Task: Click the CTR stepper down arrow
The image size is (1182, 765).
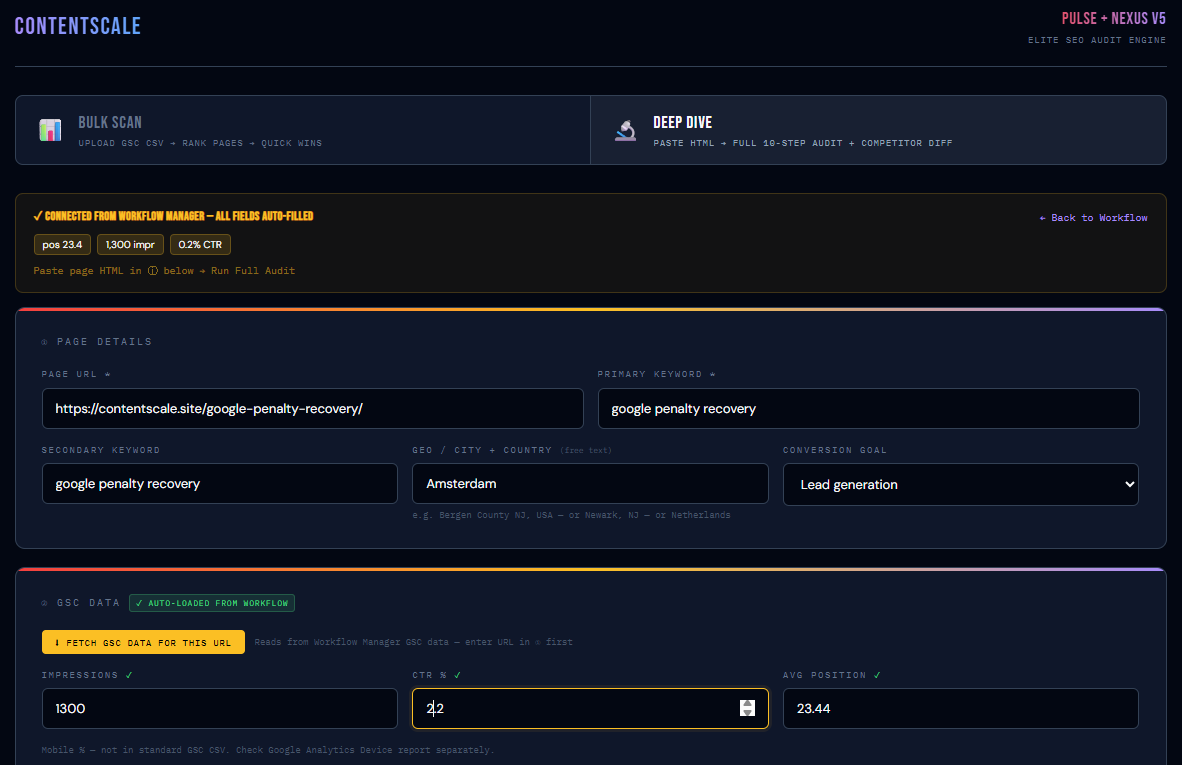Action: [747, 713]
